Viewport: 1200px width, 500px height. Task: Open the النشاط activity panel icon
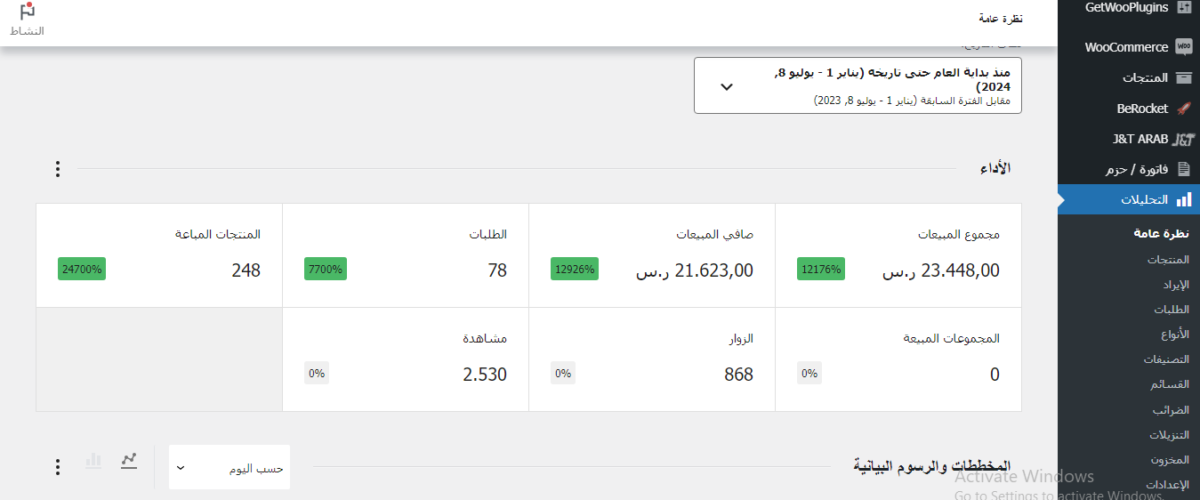(27, 20)
